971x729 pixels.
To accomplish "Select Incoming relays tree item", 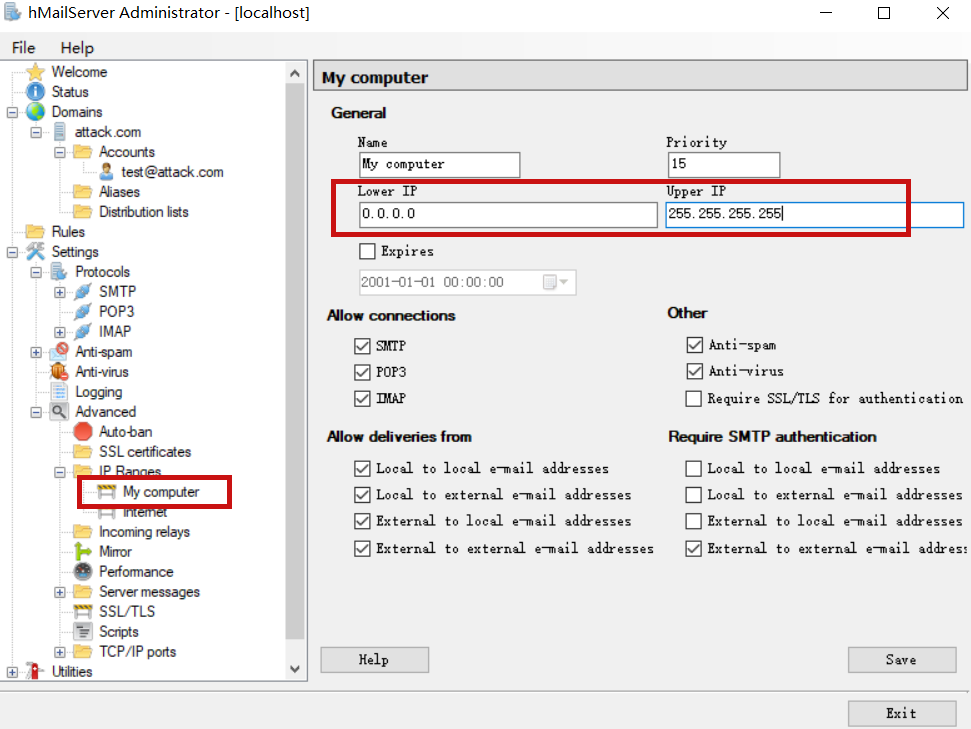I will tap(144, 531).
